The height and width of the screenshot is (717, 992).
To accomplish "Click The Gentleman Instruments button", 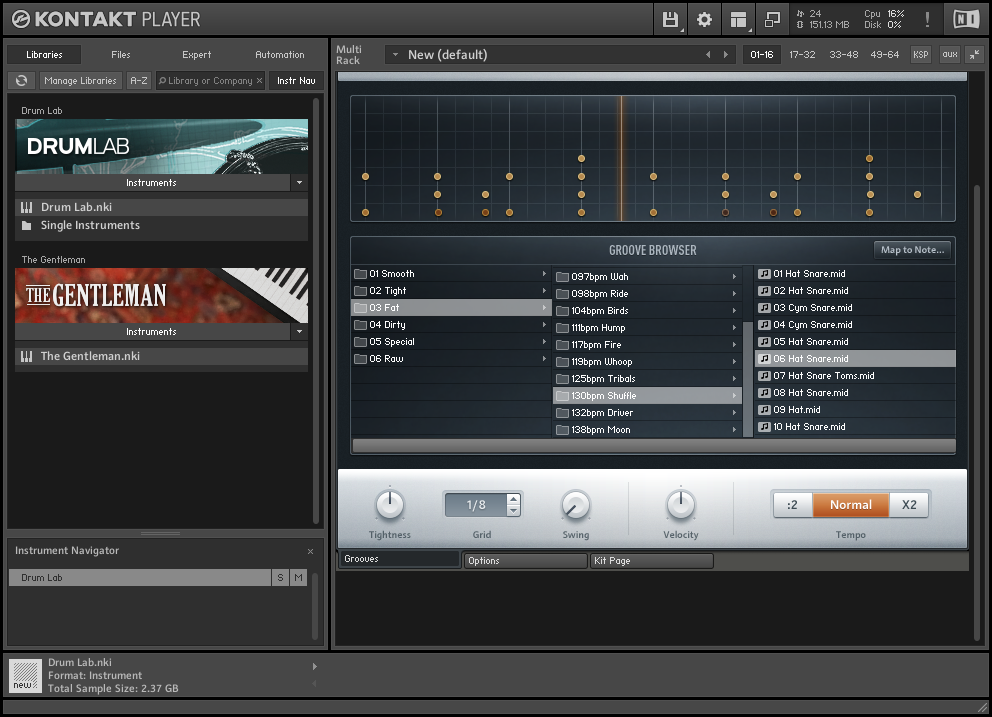I will 152,332.
